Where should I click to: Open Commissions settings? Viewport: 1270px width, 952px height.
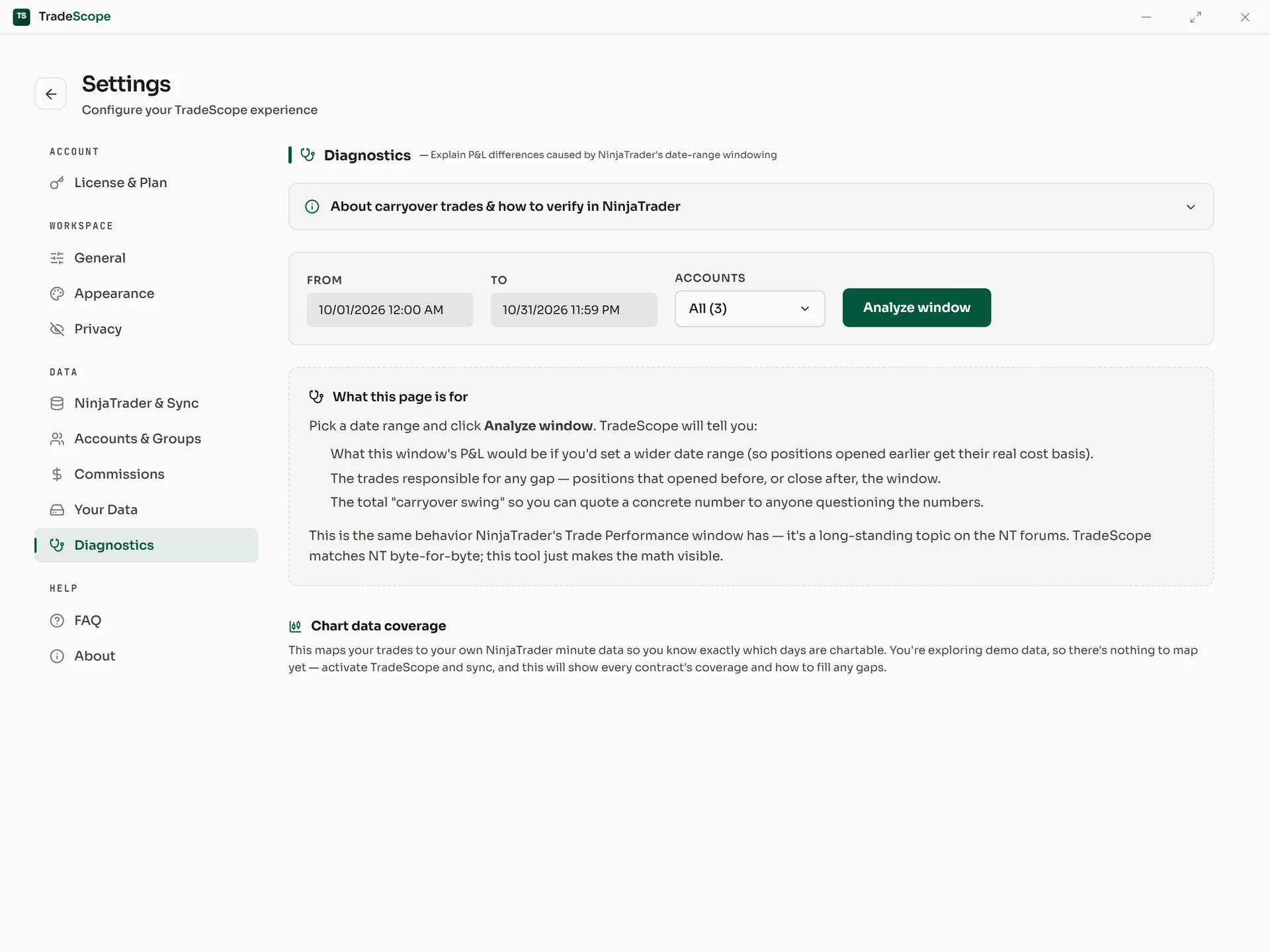146,474
